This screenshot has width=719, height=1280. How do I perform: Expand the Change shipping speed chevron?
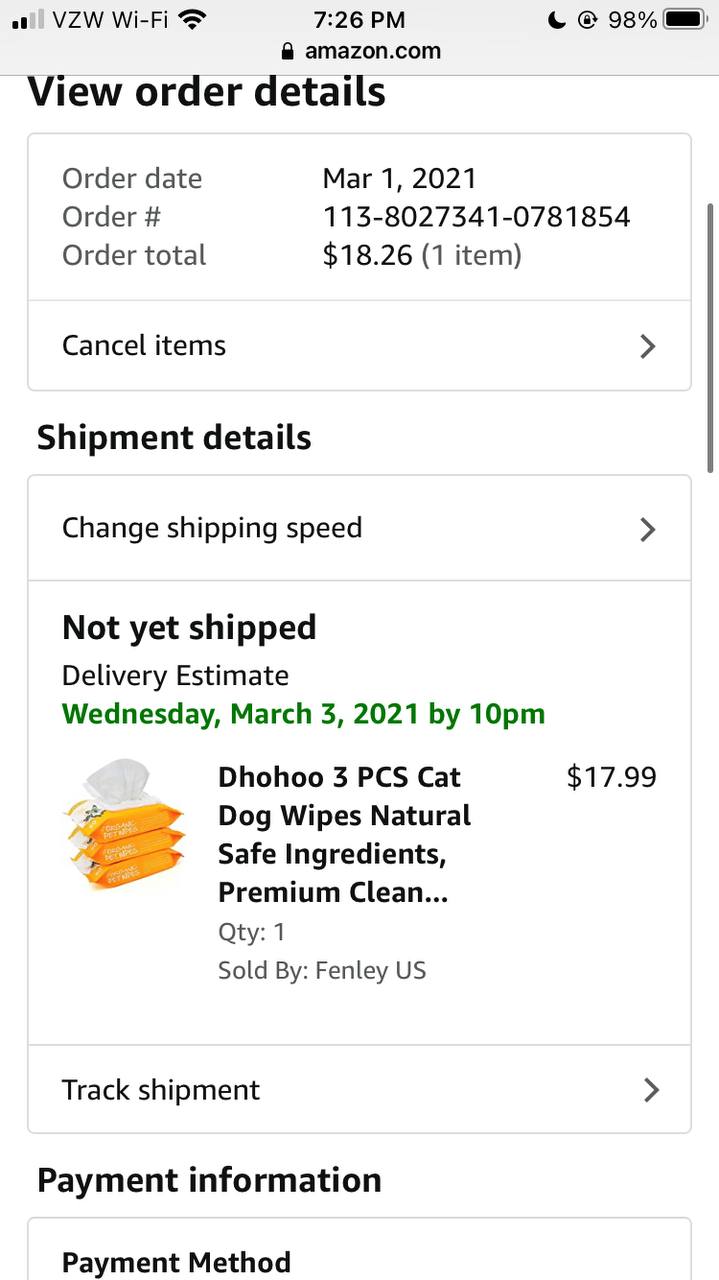(648, 529)
